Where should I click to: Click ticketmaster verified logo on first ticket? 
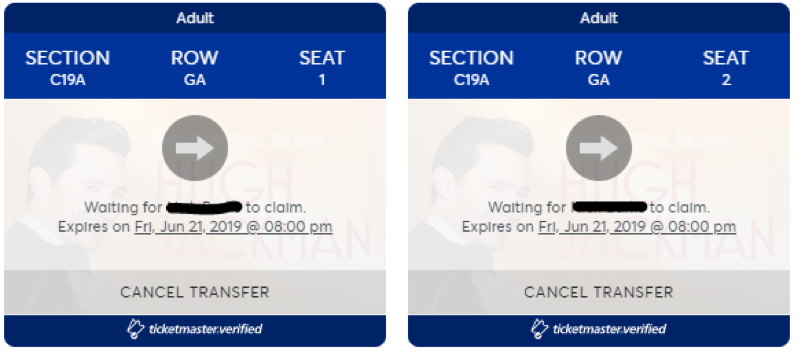tap(195, 329)
